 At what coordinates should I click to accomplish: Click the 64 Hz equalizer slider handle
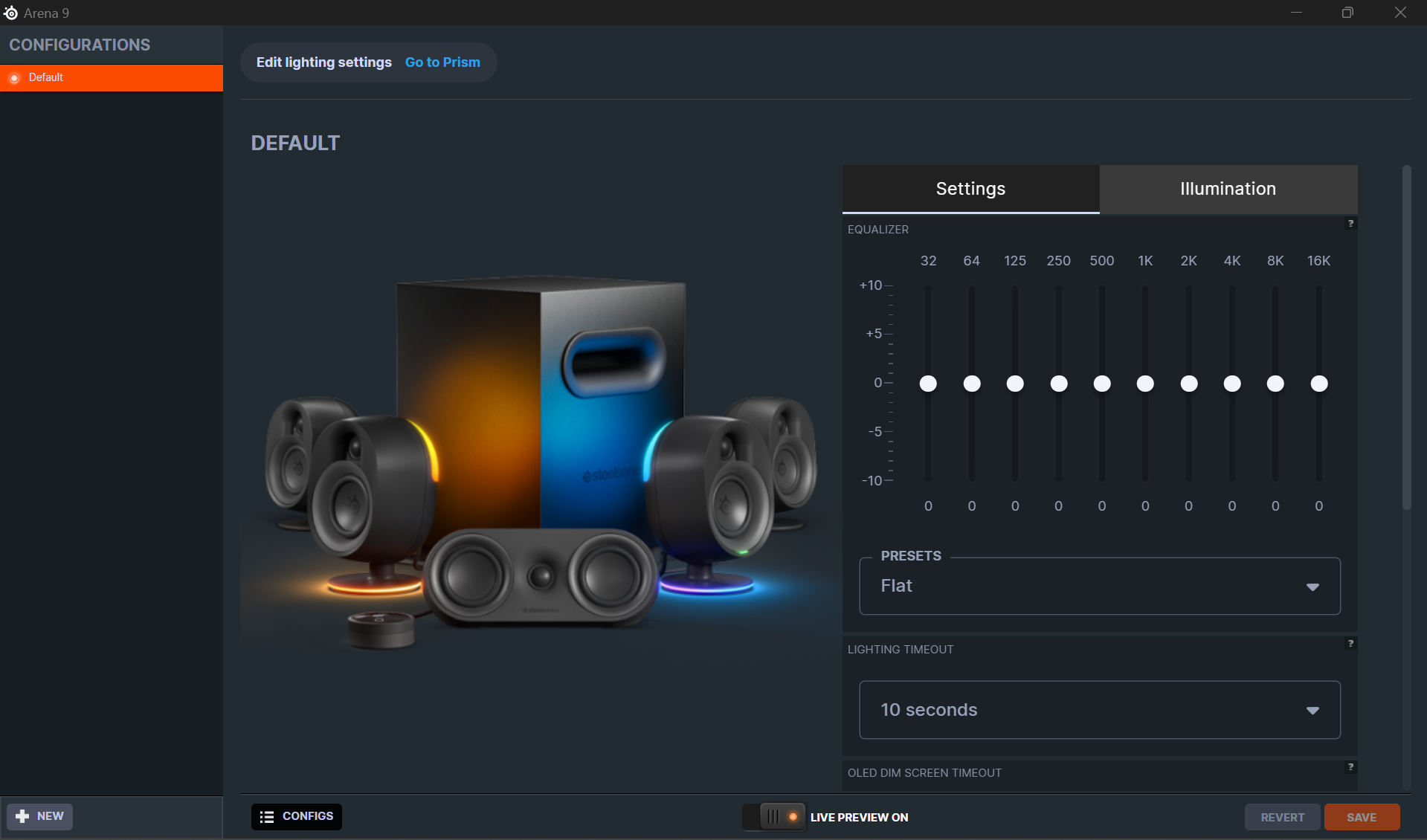(x=972, y=384)
